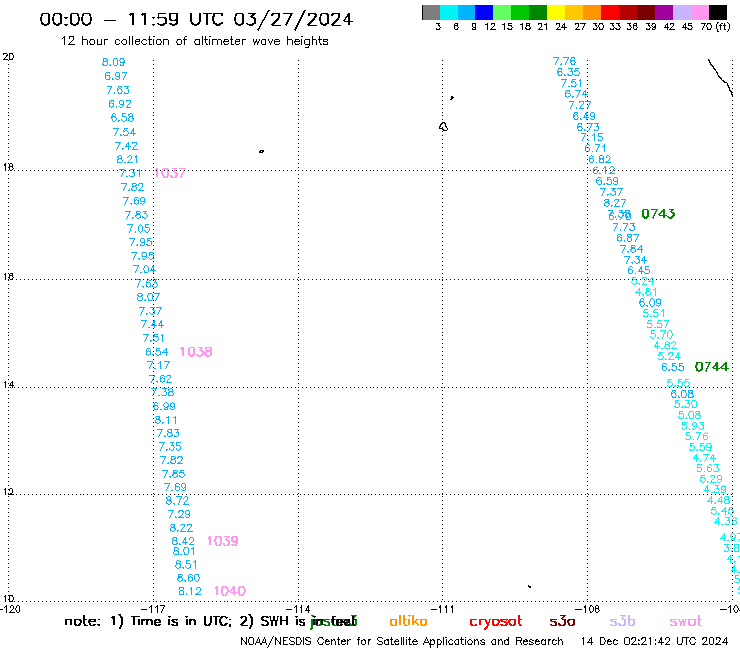Click the date title 00:00 – 11:59 UTC 03/27/2024
The height and width of the screenshot is (650, 740).
point(196,19)
